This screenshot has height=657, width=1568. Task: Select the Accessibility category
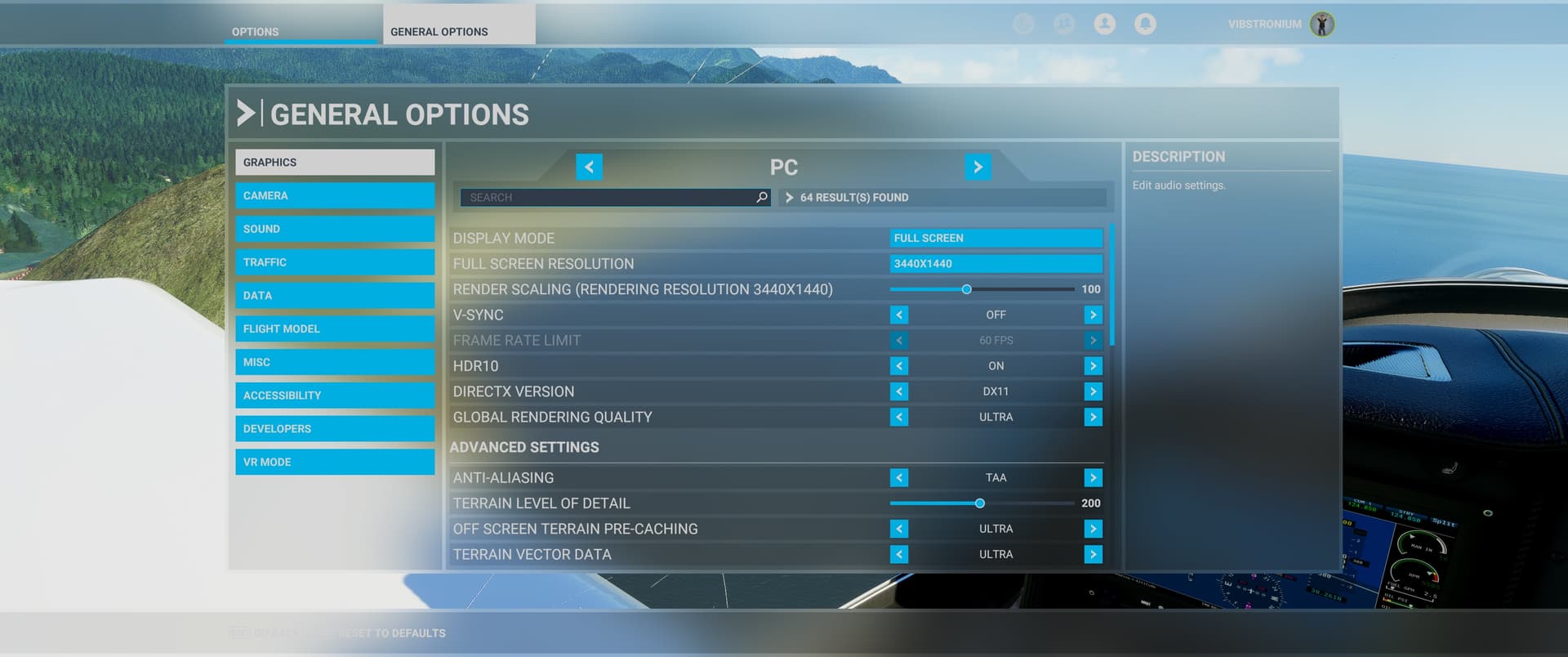[335, 396]
